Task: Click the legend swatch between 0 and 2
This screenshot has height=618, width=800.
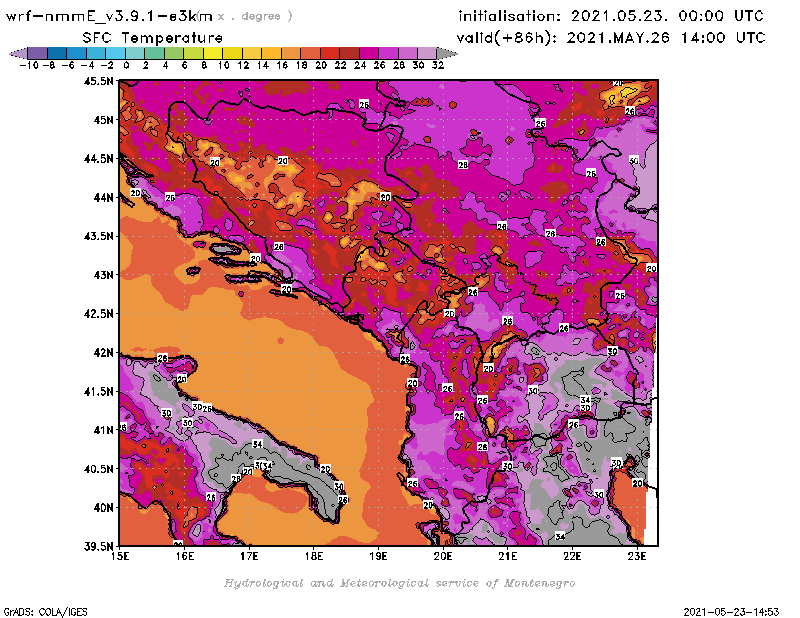Action: pyautogui.click(x=135, y=53)
